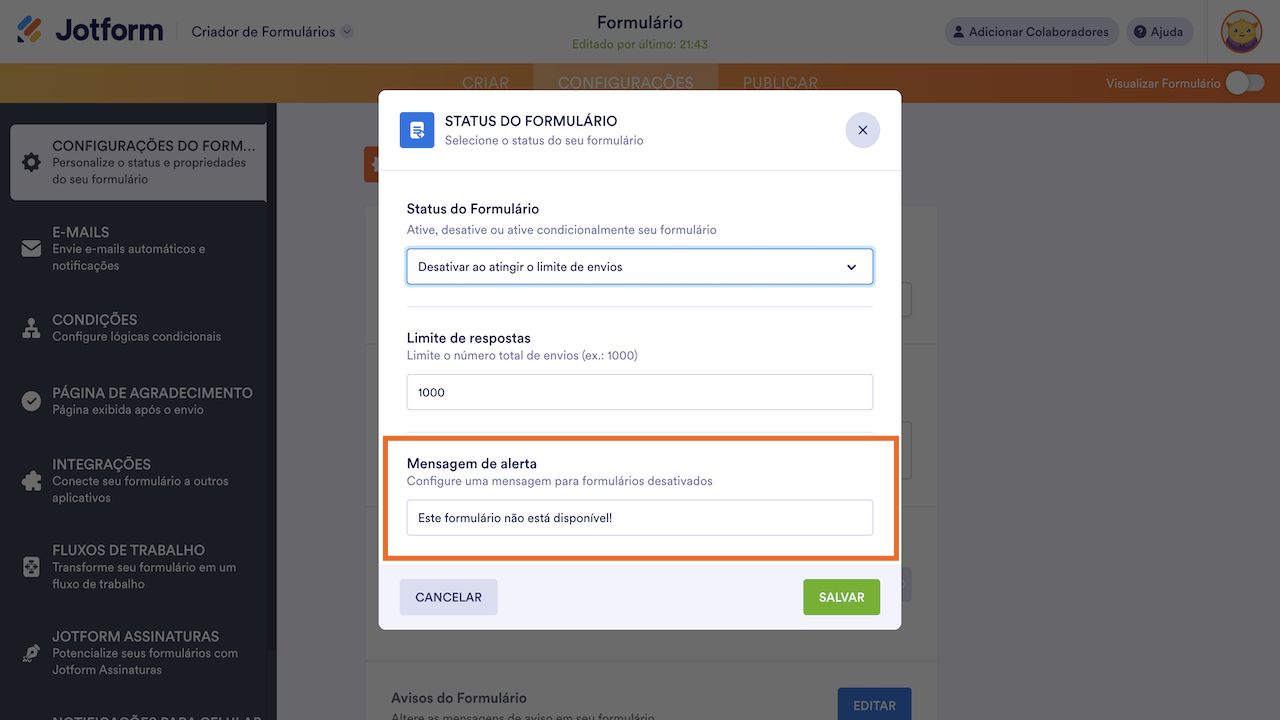This screenshot has width=1280, height=720.
Task: Click the Status do Formulário dialog icon
Action: click(x=417, y=130)
